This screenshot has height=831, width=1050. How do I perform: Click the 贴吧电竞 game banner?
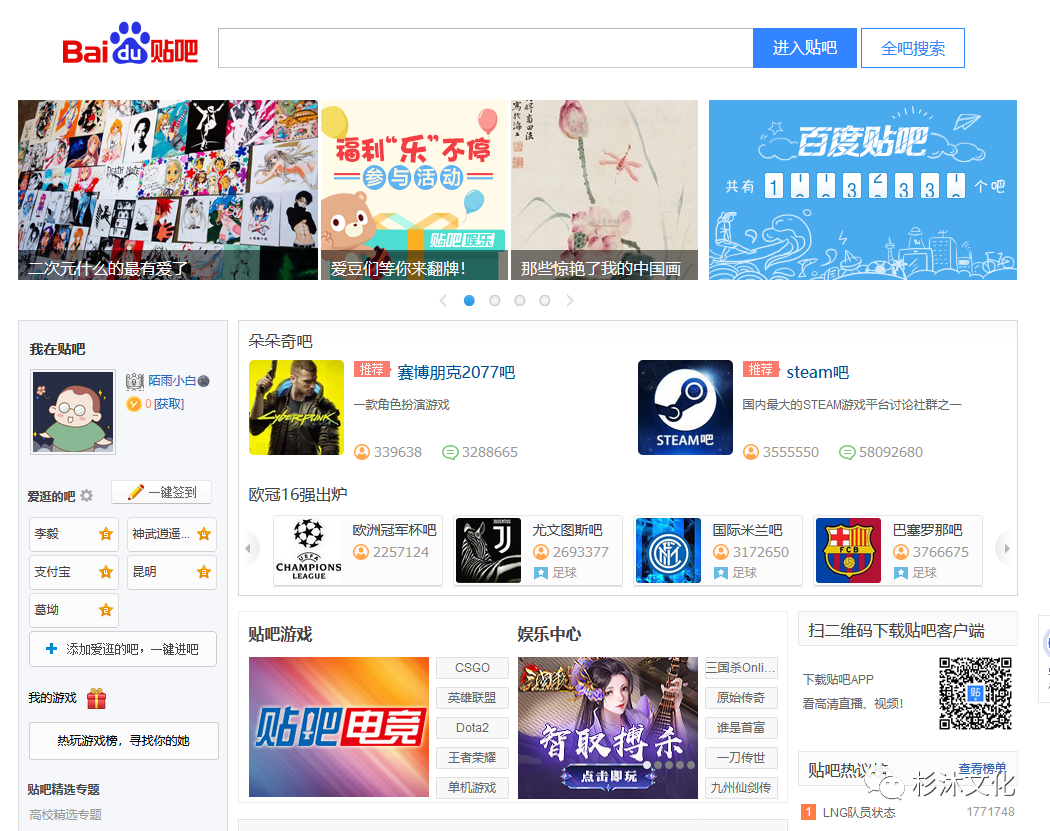point(339,727)
